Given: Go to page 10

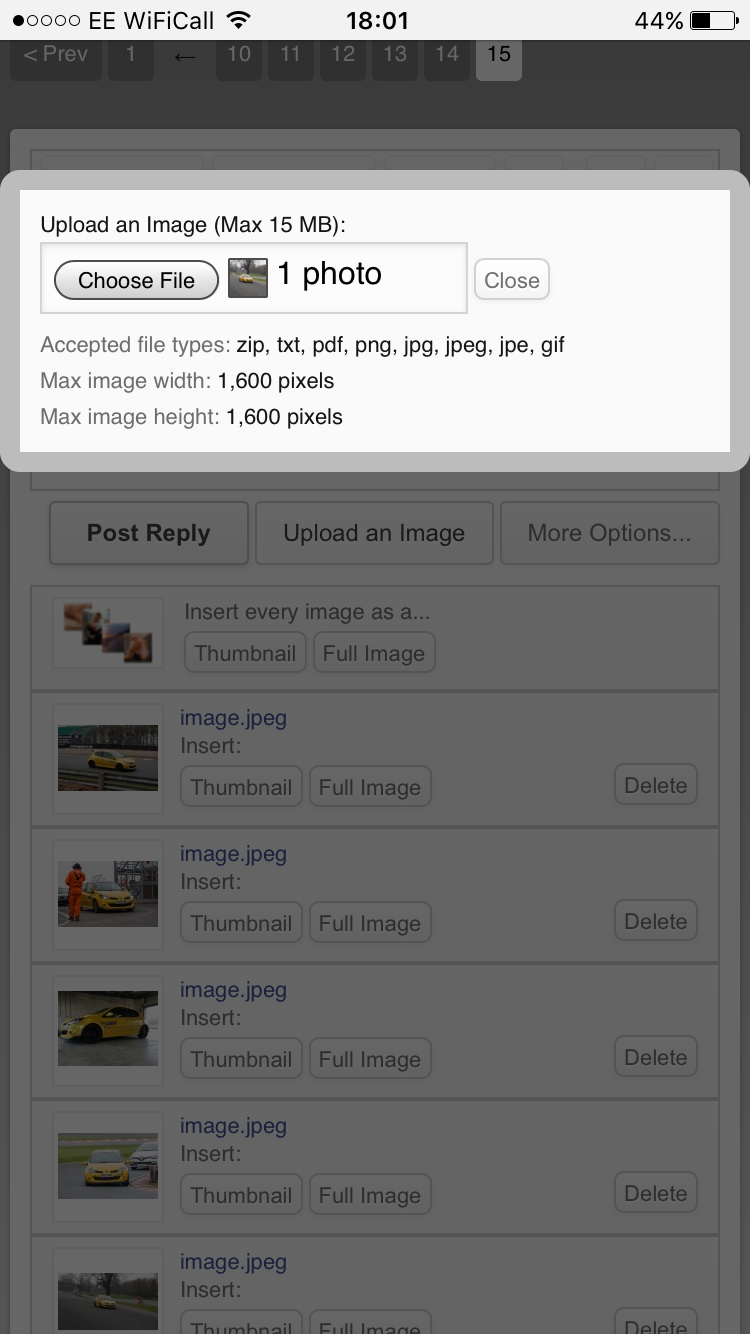Looking at the screenshot, I should (x=239, y=55).
